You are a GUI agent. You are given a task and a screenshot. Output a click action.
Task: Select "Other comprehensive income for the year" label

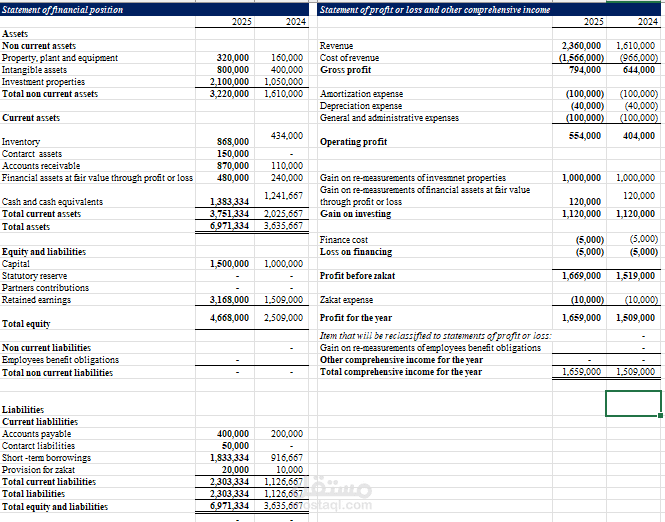click(x=401, y=360)
